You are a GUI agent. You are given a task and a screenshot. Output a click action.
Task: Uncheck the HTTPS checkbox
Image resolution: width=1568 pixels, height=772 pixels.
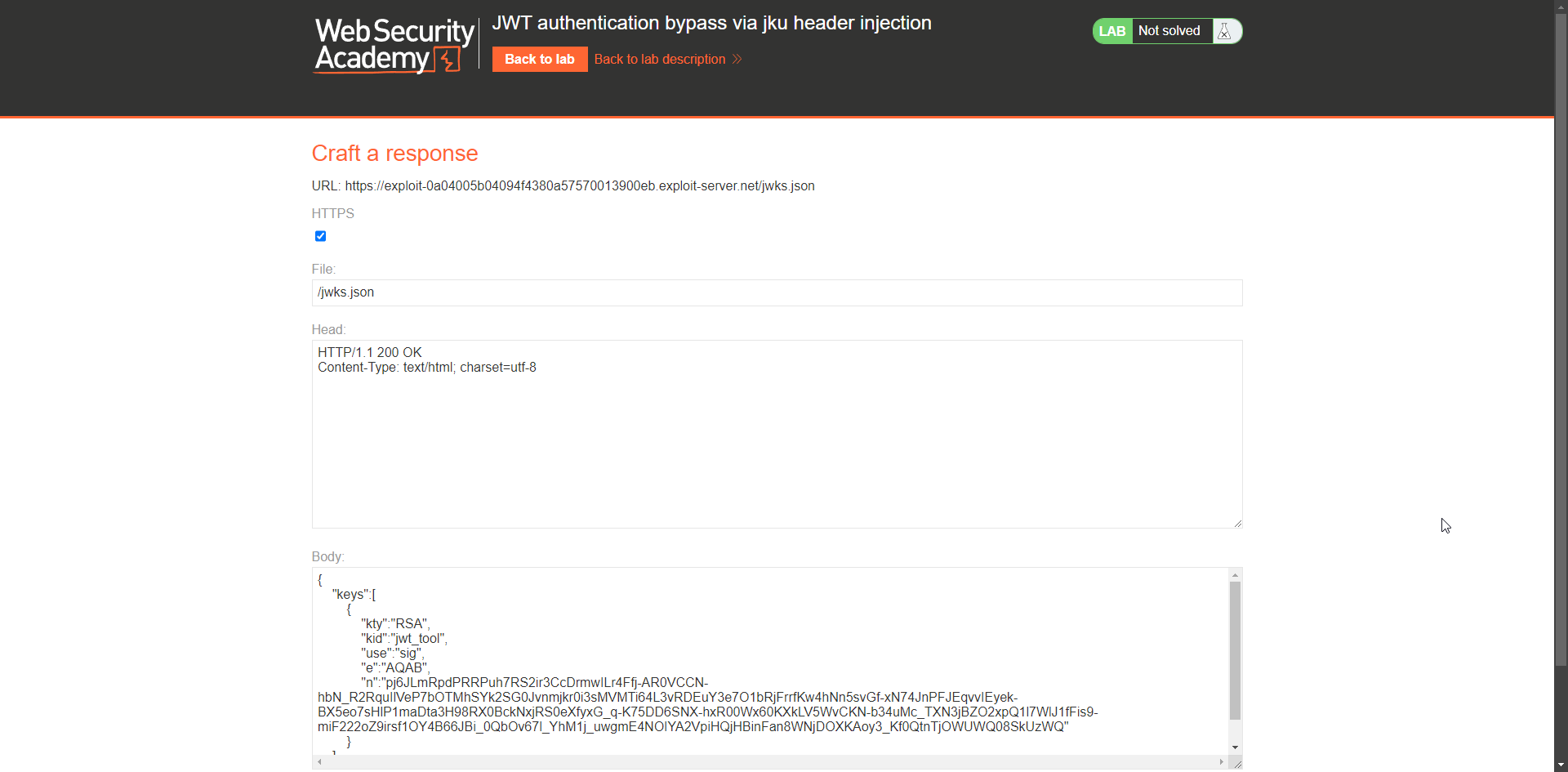coord(321,236)
